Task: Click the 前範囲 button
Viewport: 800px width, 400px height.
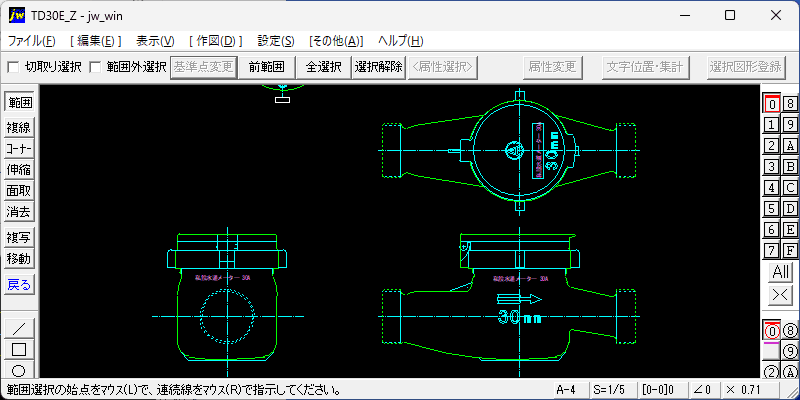Action: [267, 67]
